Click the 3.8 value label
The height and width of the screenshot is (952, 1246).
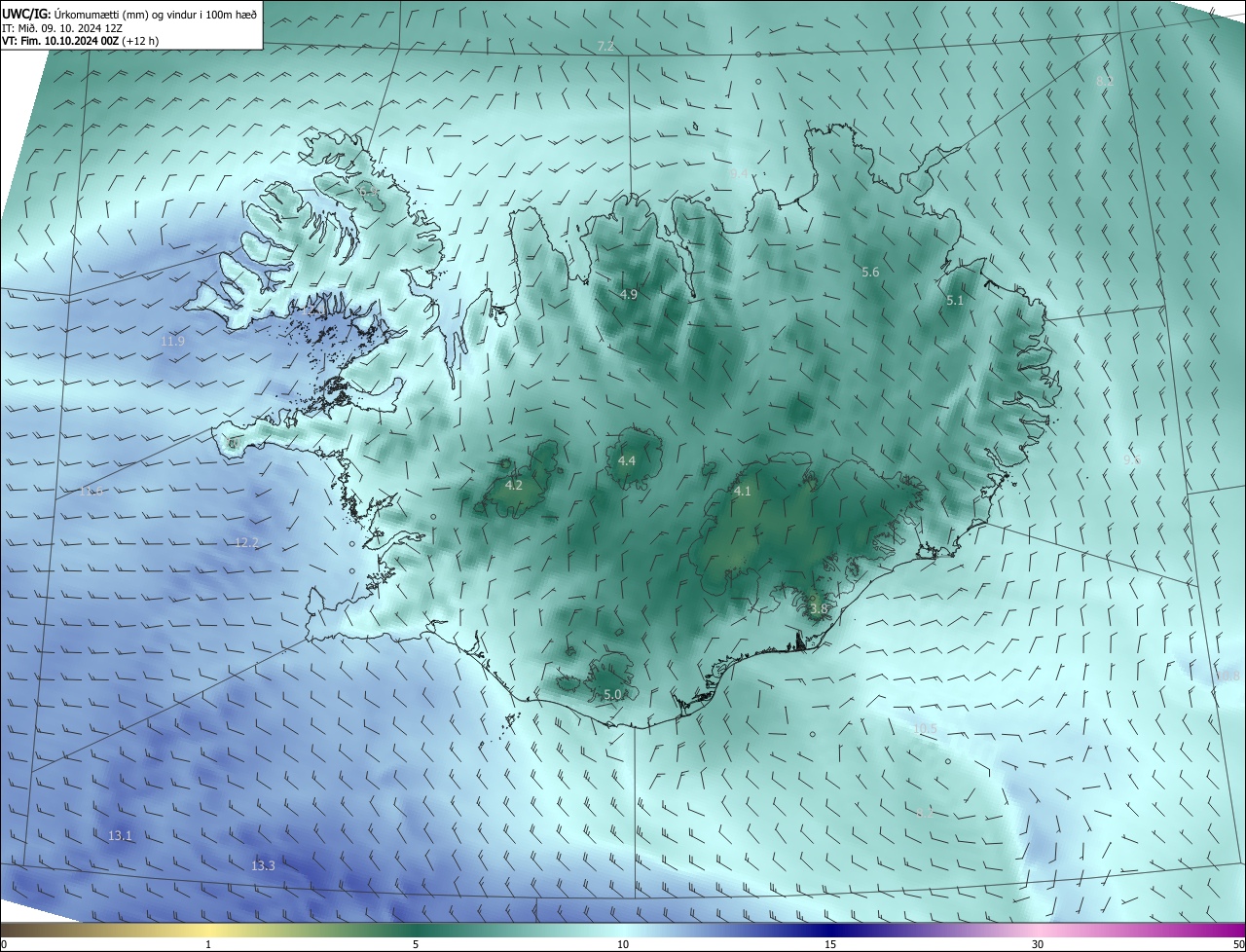pyautogui.click(x=818, y=609)
